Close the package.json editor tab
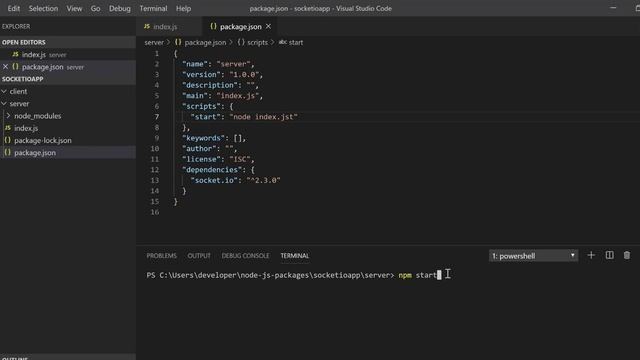Screen dimensions: 640x360 (x=268, y=27)
